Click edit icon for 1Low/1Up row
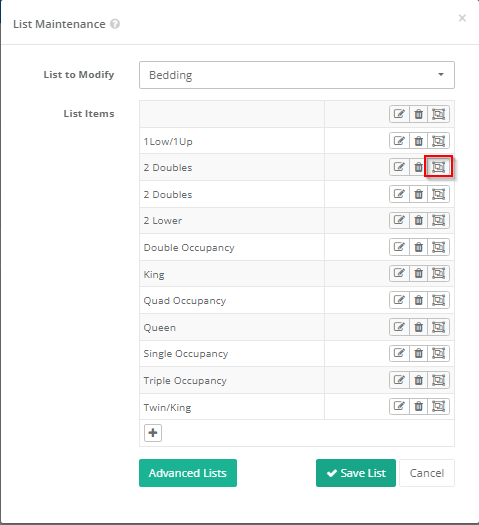The width and height of the screenshot is (479, 525). (x=399, y=141)
